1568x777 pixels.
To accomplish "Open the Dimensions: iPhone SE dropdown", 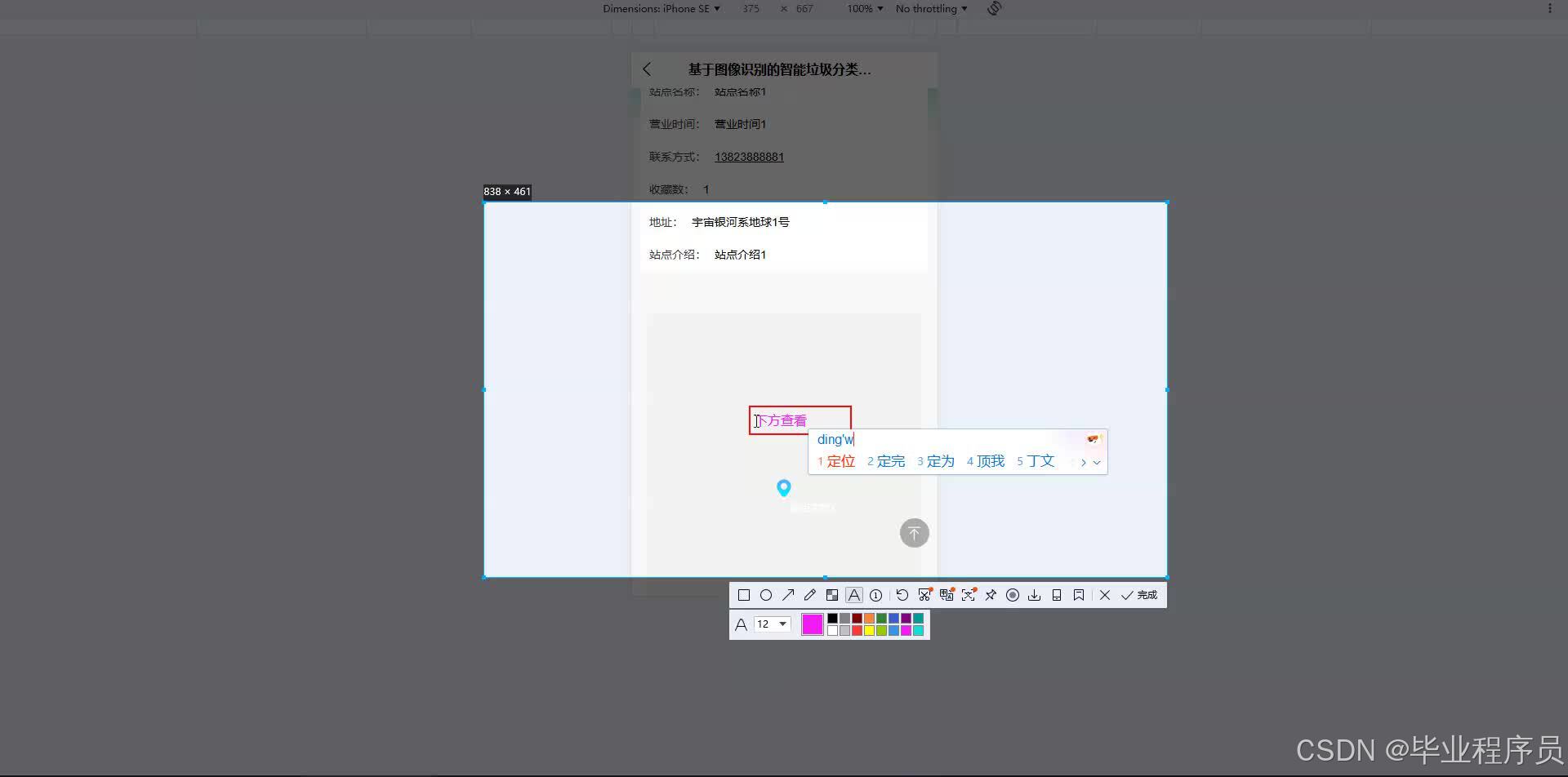I will (x=661, y=9).
